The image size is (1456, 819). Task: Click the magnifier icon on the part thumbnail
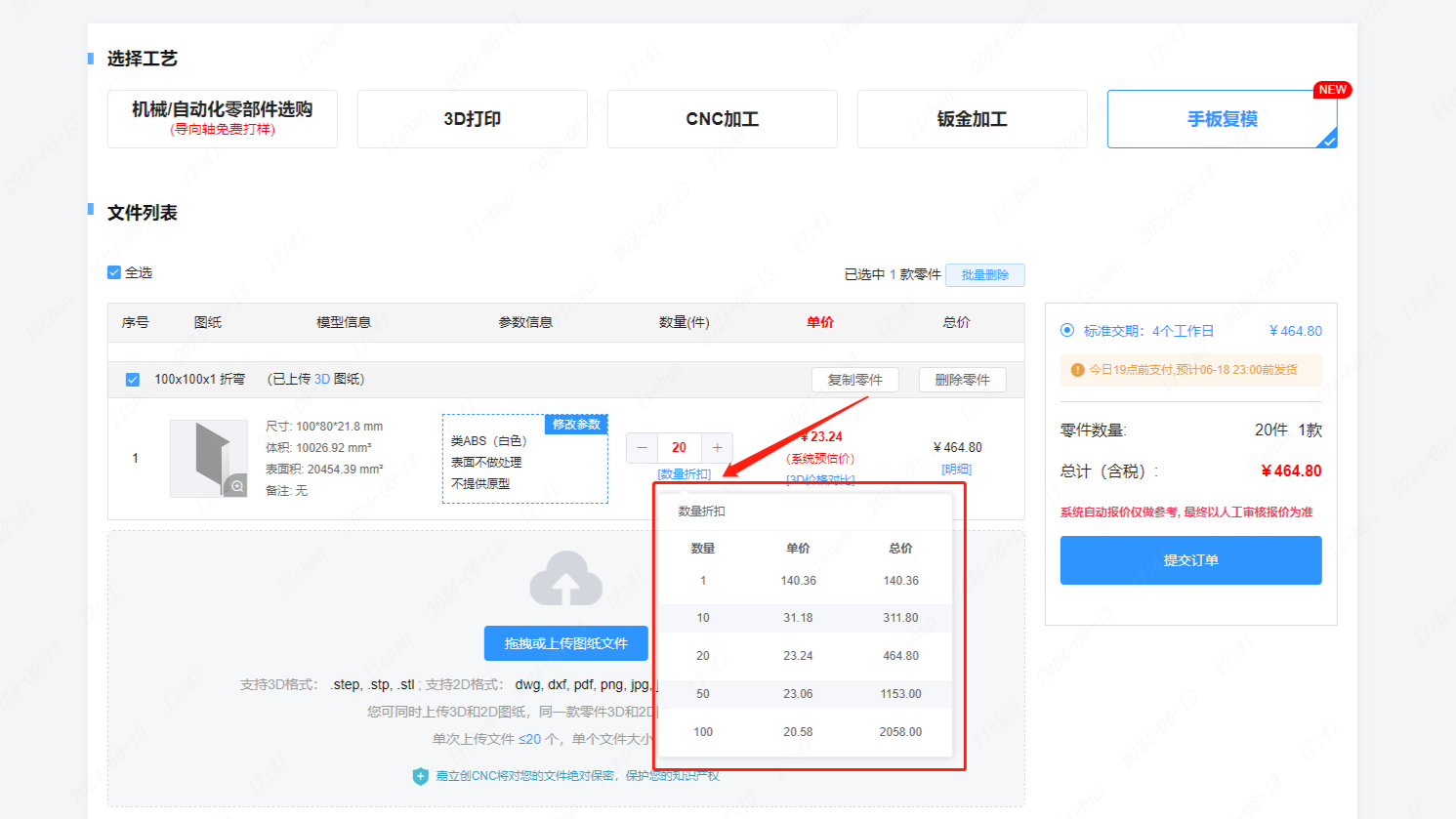(x=237, y=486)
